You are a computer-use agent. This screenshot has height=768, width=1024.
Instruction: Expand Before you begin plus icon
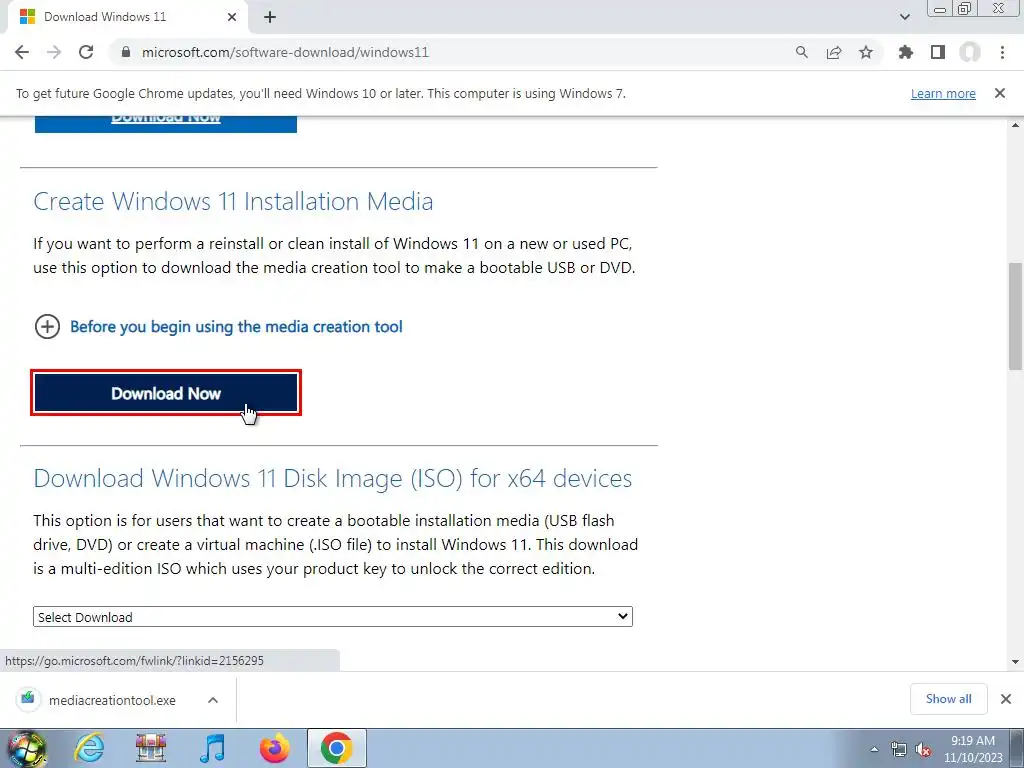[x=47, y=327]
